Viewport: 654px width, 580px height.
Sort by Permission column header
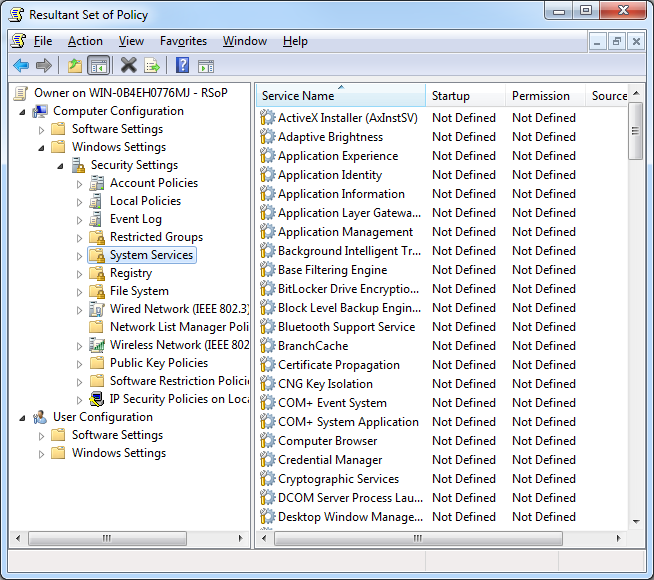546,95
